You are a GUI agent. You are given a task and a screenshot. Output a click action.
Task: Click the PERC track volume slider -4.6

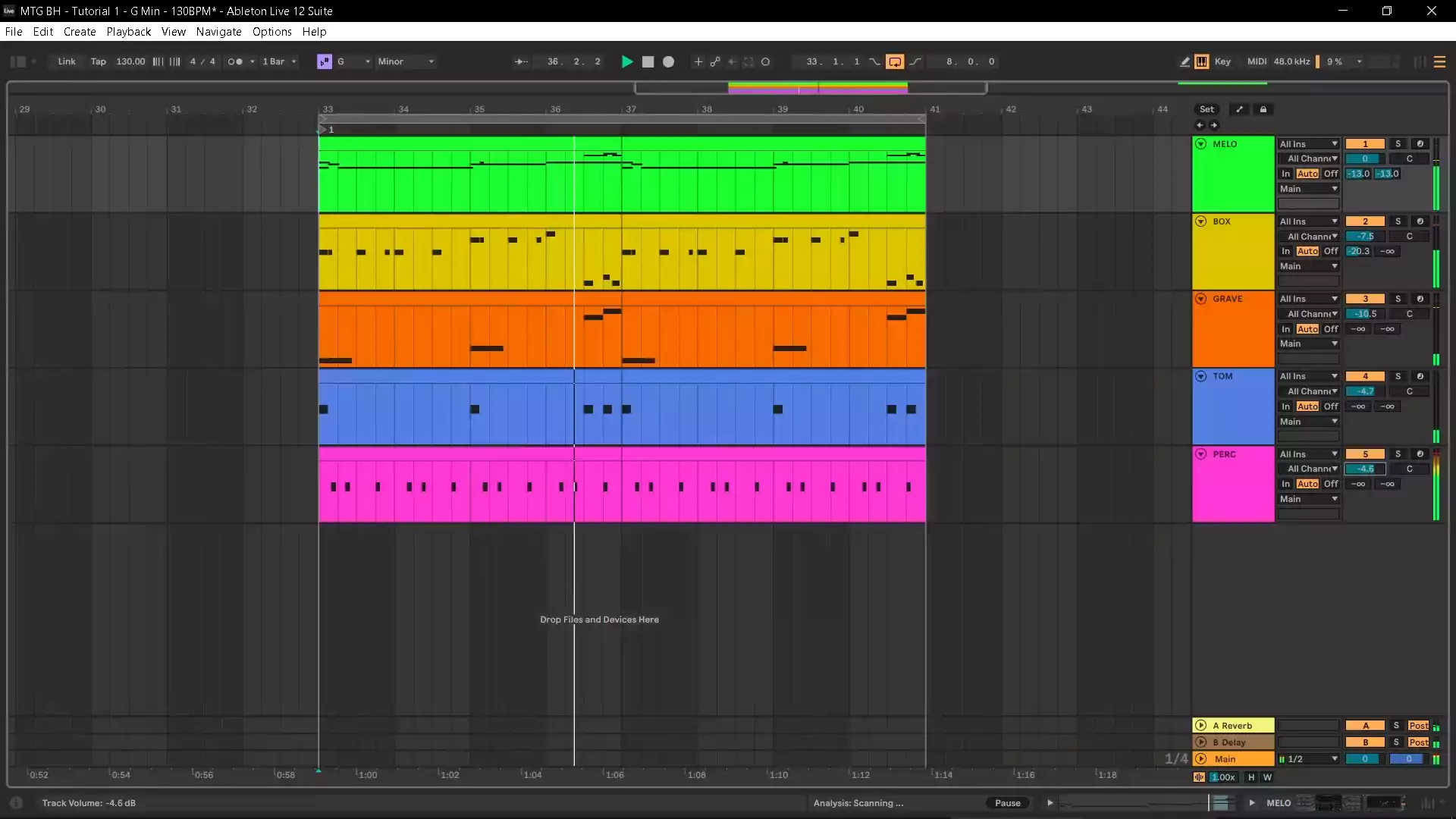pyautogui.click(x=1365, y=469)
